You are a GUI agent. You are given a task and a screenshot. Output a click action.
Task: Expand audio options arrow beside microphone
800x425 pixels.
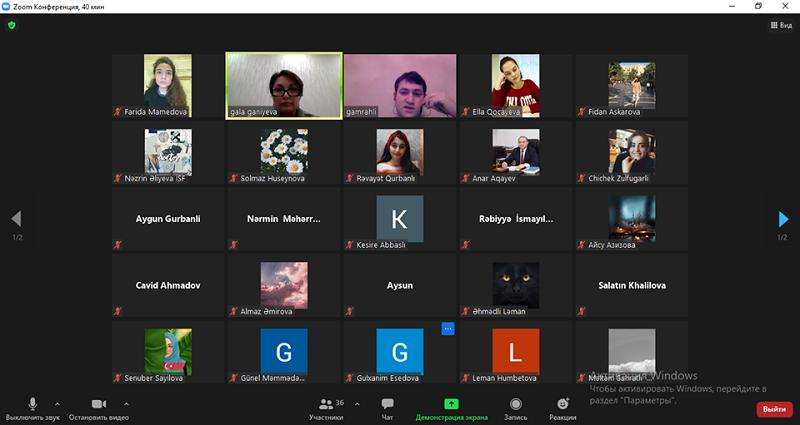(57, 404)
